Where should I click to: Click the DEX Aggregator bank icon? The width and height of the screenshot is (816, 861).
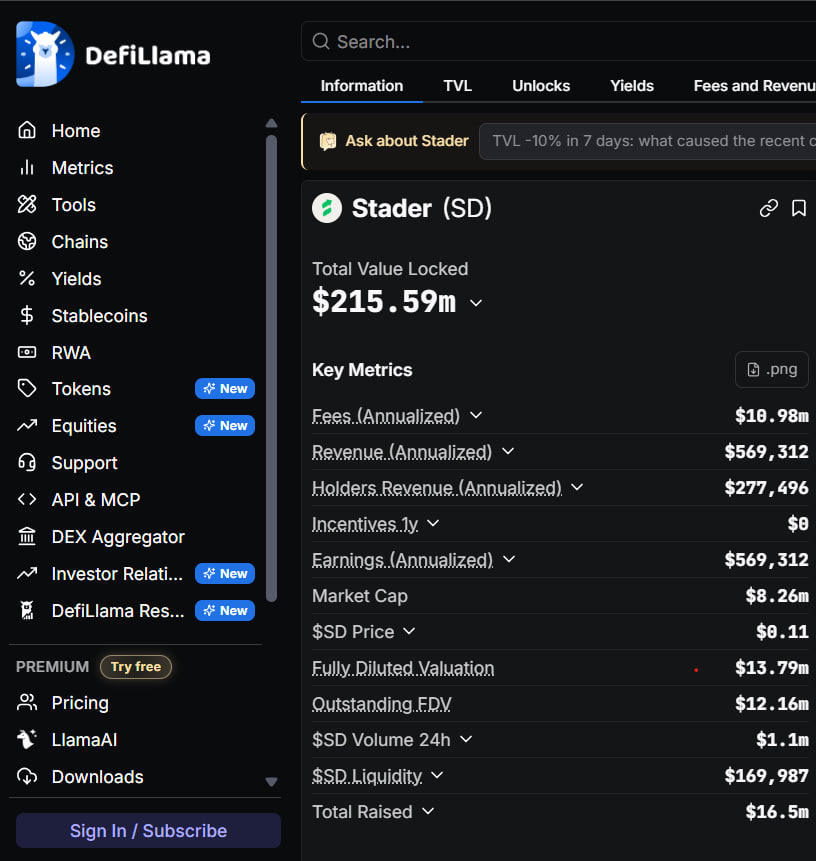(27, 536)
